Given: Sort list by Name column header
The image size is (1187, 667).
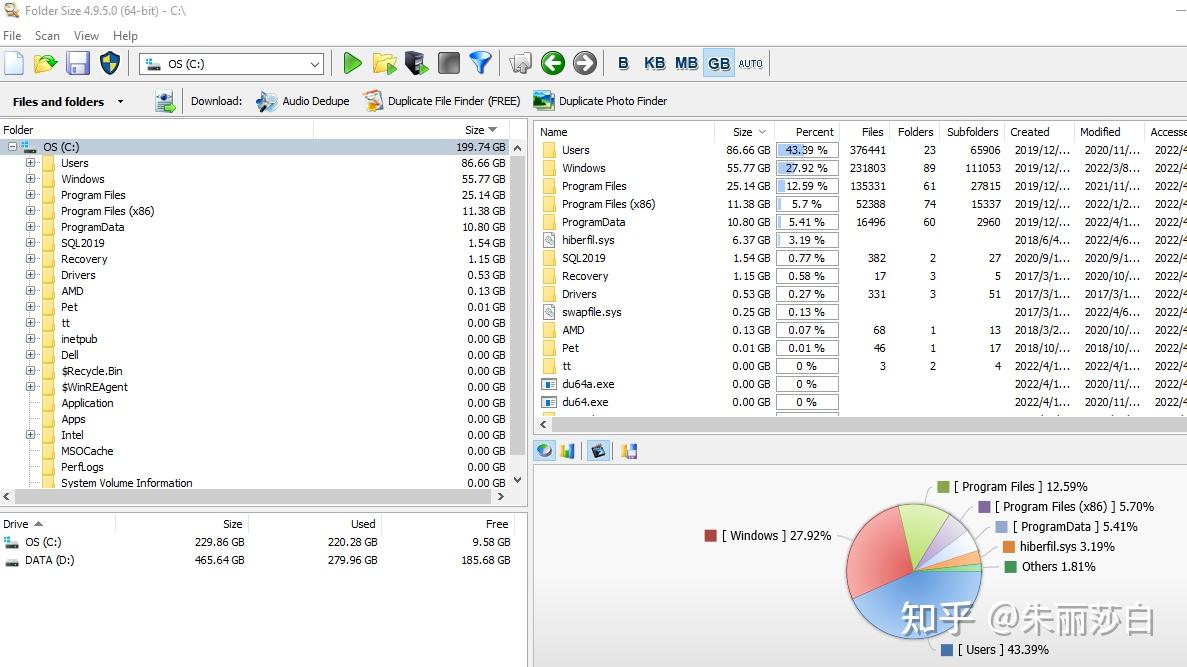Looking at the screenshot, I should 625,132.
